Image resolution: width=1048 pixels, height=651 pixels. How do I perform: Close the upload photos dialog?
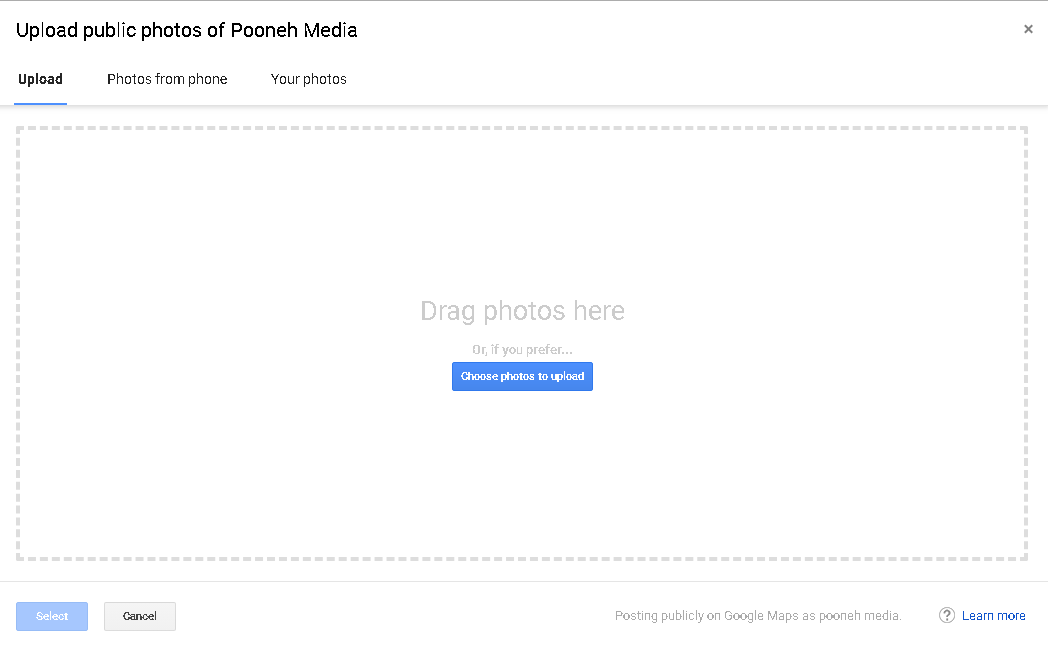coord(1028,29)
